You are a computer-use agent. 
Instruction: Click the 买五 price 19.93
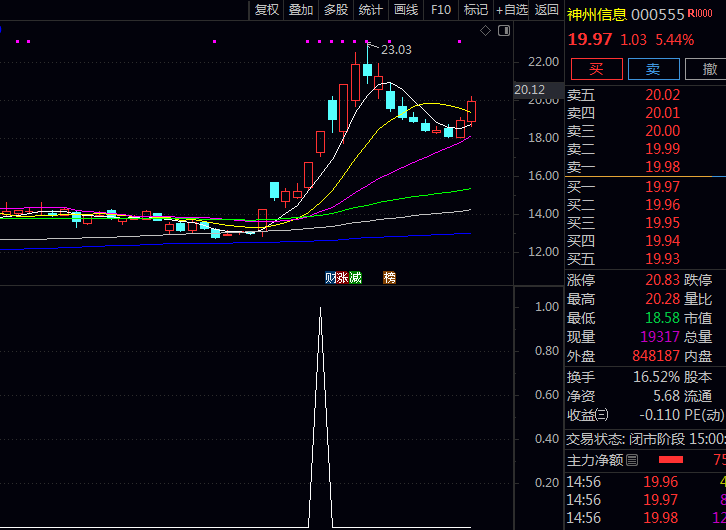point(663,259)
